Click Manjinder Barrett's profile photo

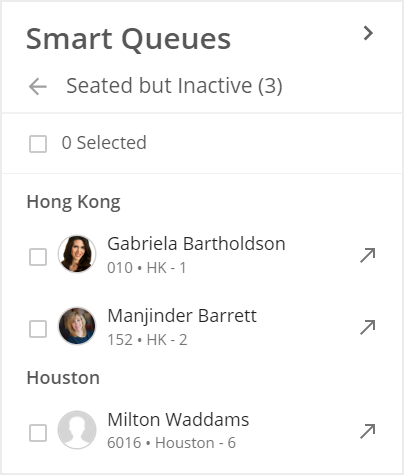click(x=77, y=326)
